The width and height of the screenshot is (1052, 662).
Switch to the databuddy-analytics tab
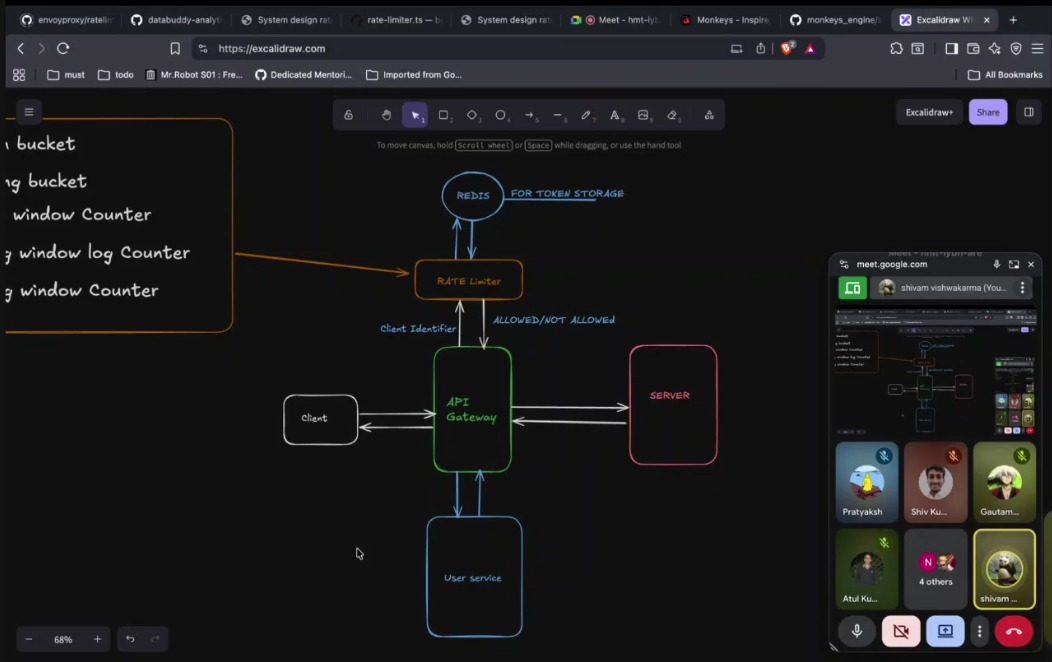(x=176, y=20)
